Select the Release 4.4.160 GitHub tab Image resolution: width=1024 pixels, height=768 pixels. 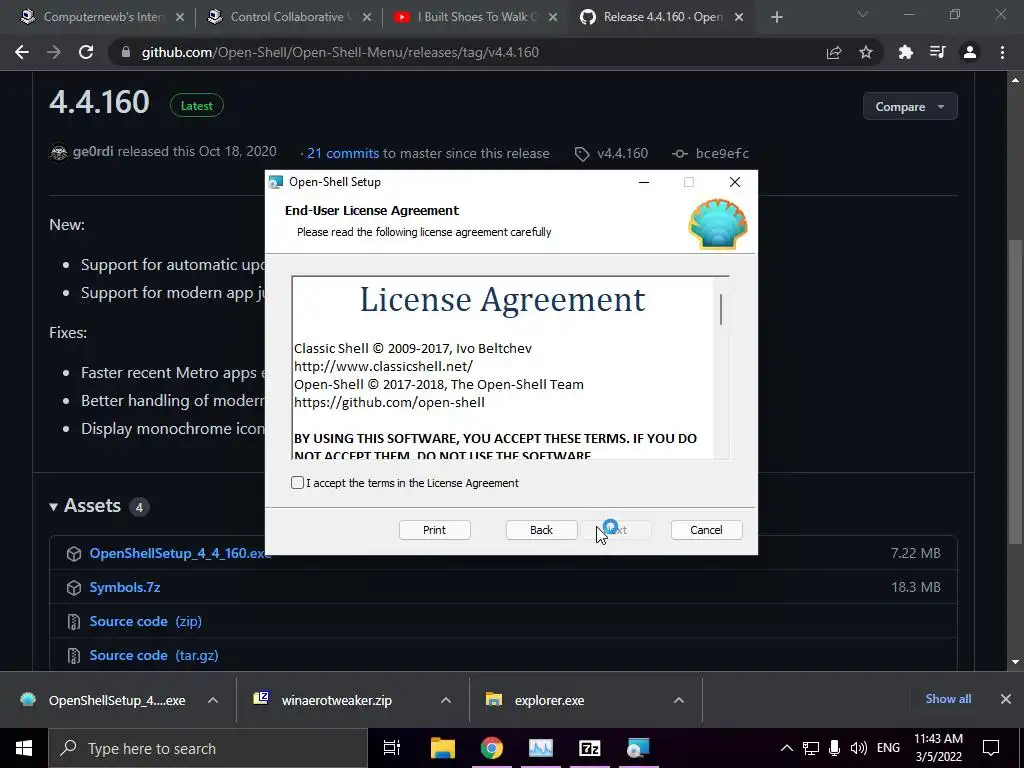[x=660, y=17]
